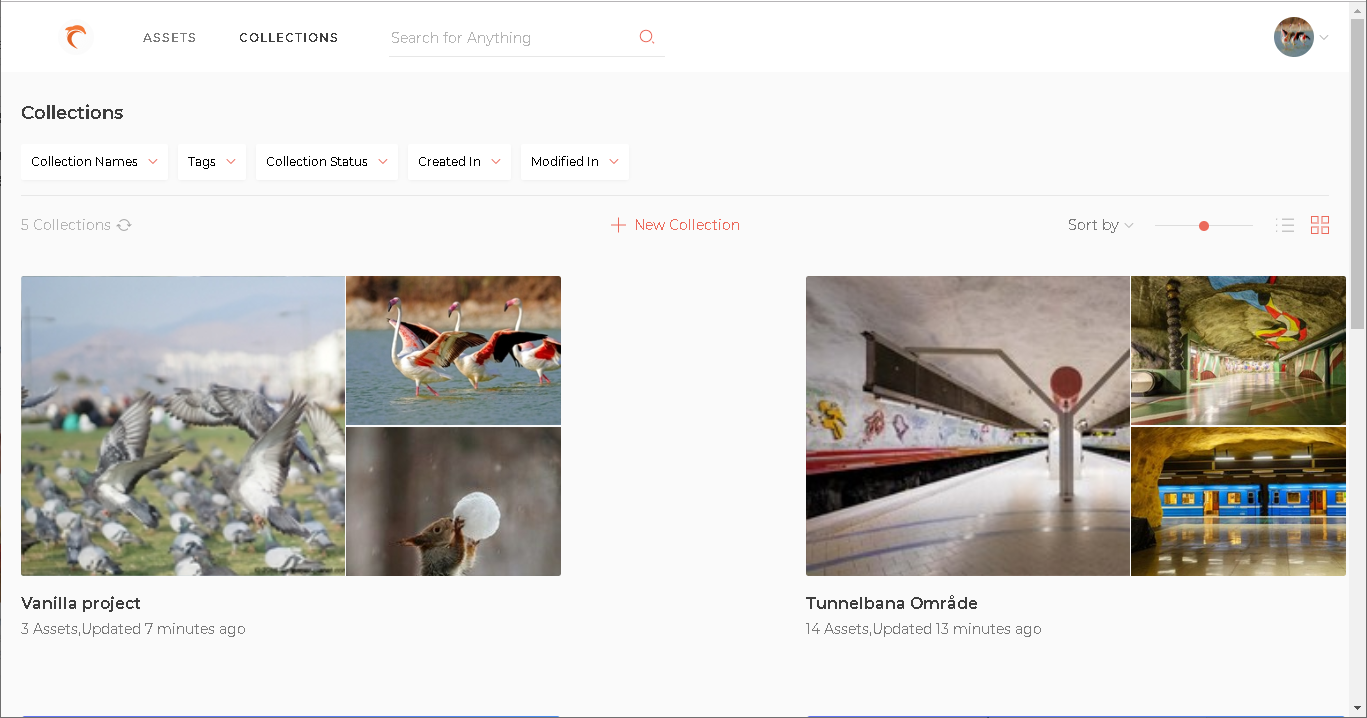Image resolution: width=1367 pixels, height=718 pixels.
Task: Click the orange bird logo icon
Action: pos(76,38)
